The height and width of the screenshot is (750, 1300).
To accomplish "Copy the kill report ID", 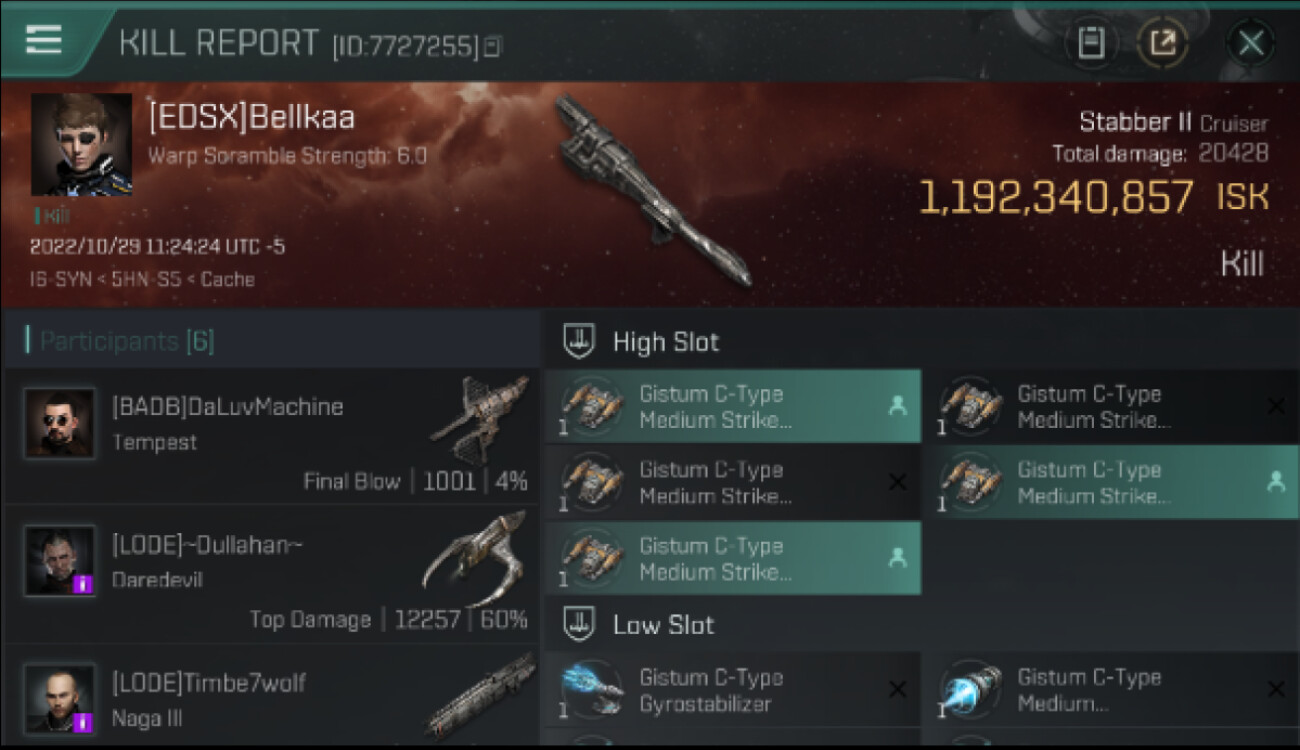I will pos(492,47).
